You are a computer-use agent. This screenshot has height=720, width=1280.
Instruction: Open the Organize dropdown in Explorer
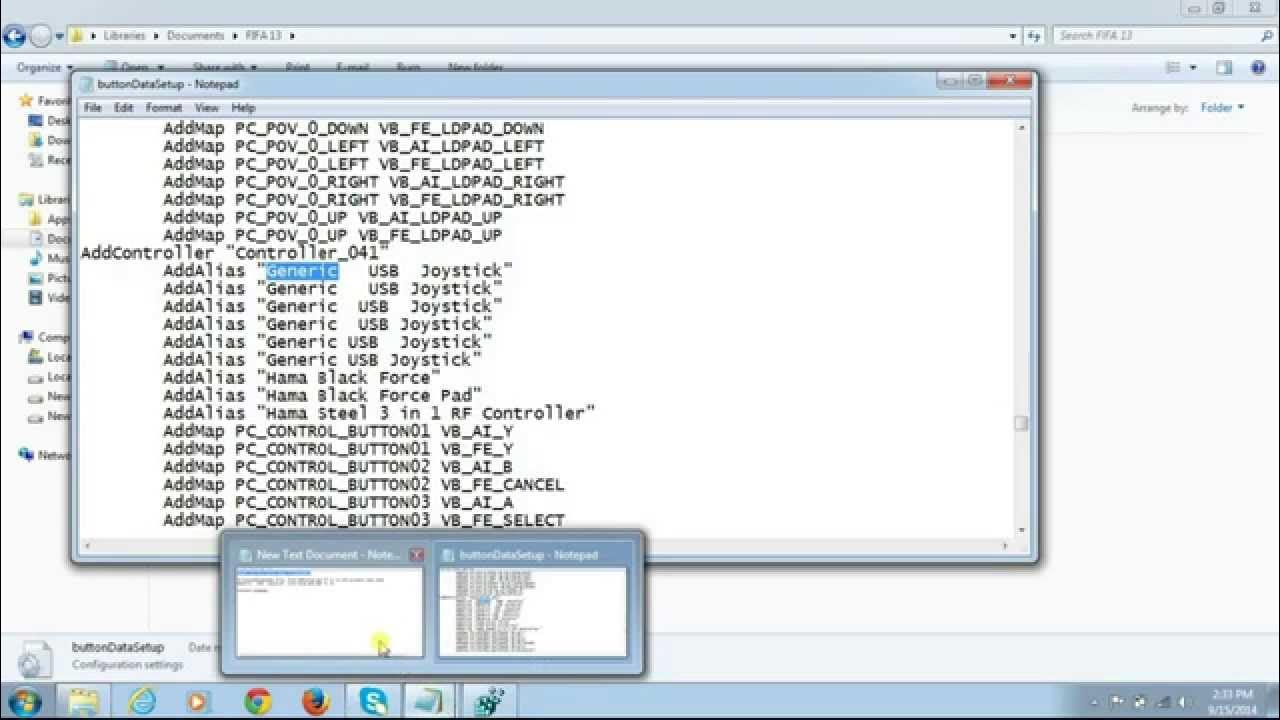pos(44,68)
